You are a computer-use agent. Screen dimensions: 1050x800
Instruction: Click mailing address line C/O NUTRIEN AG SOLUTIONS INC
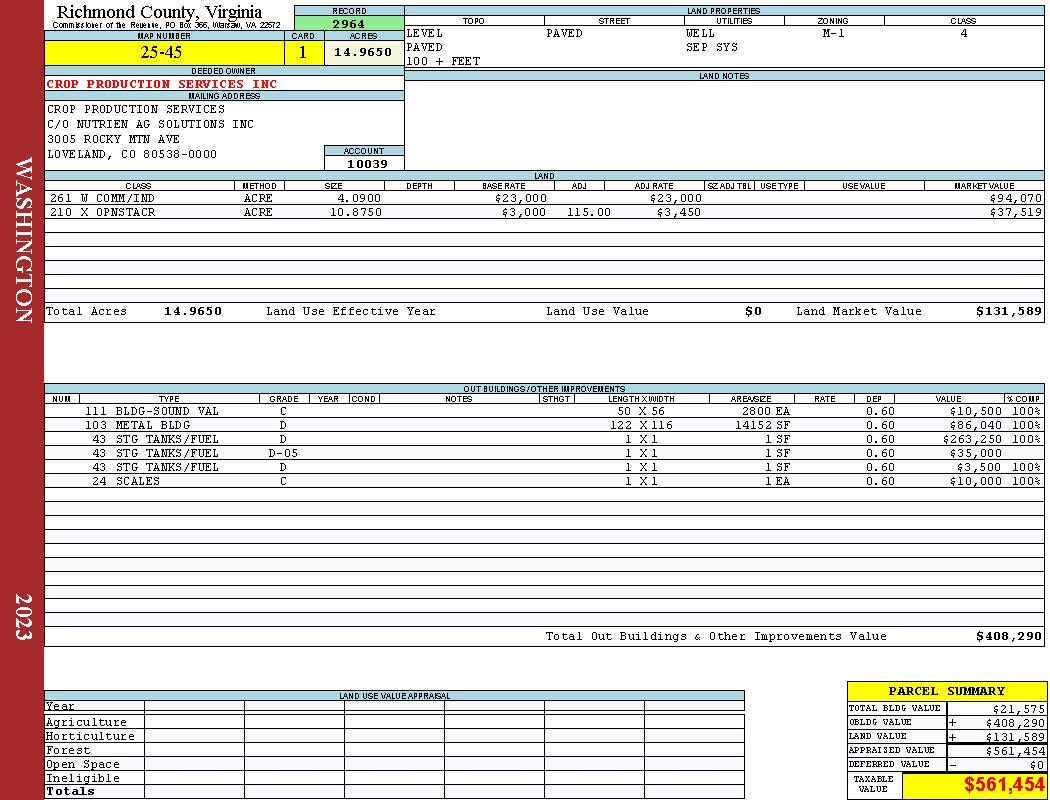tap(150, 124)
